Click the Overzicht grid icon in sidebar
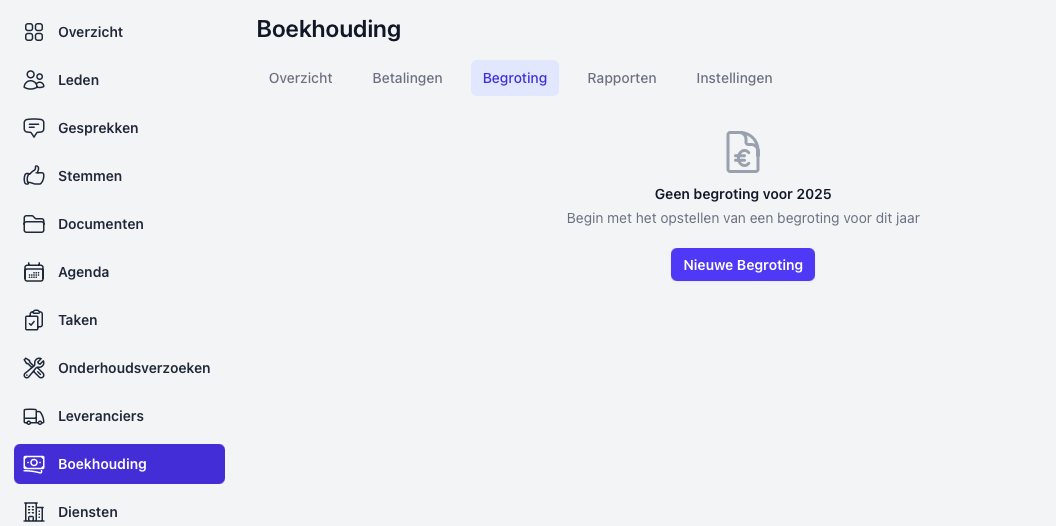Viewport: 1056px width, 526px height. coord(34,32)
